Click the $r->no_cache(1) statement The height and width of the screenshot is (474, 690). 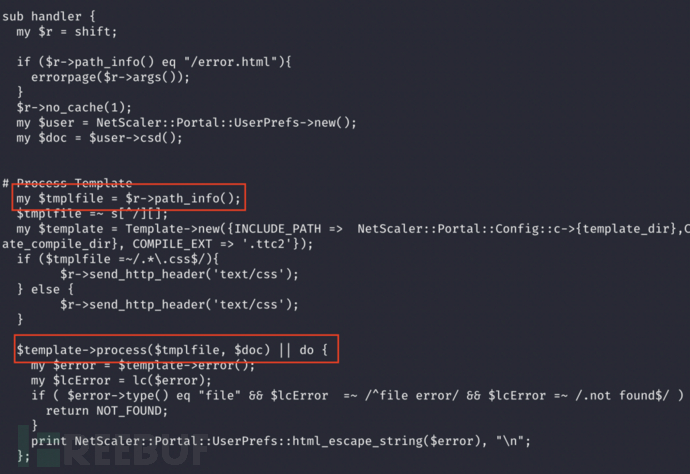74,108
